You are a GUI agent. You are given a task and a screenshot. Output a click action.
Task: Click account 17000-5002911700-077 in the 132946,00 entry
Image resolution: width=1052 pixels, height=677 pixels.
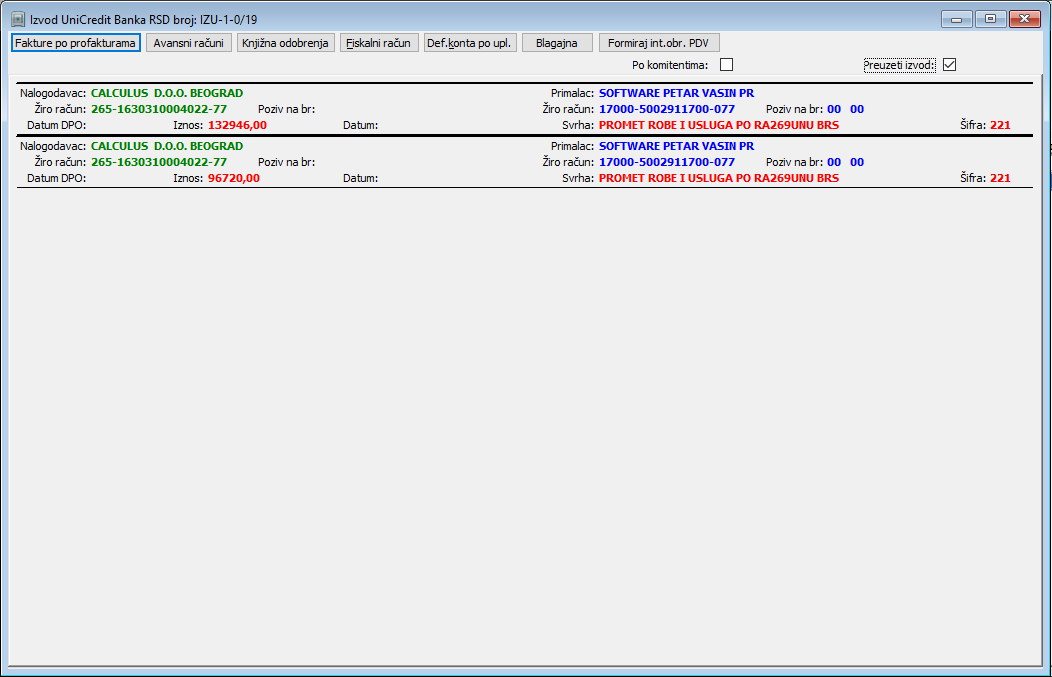click(x=667, y=109)
